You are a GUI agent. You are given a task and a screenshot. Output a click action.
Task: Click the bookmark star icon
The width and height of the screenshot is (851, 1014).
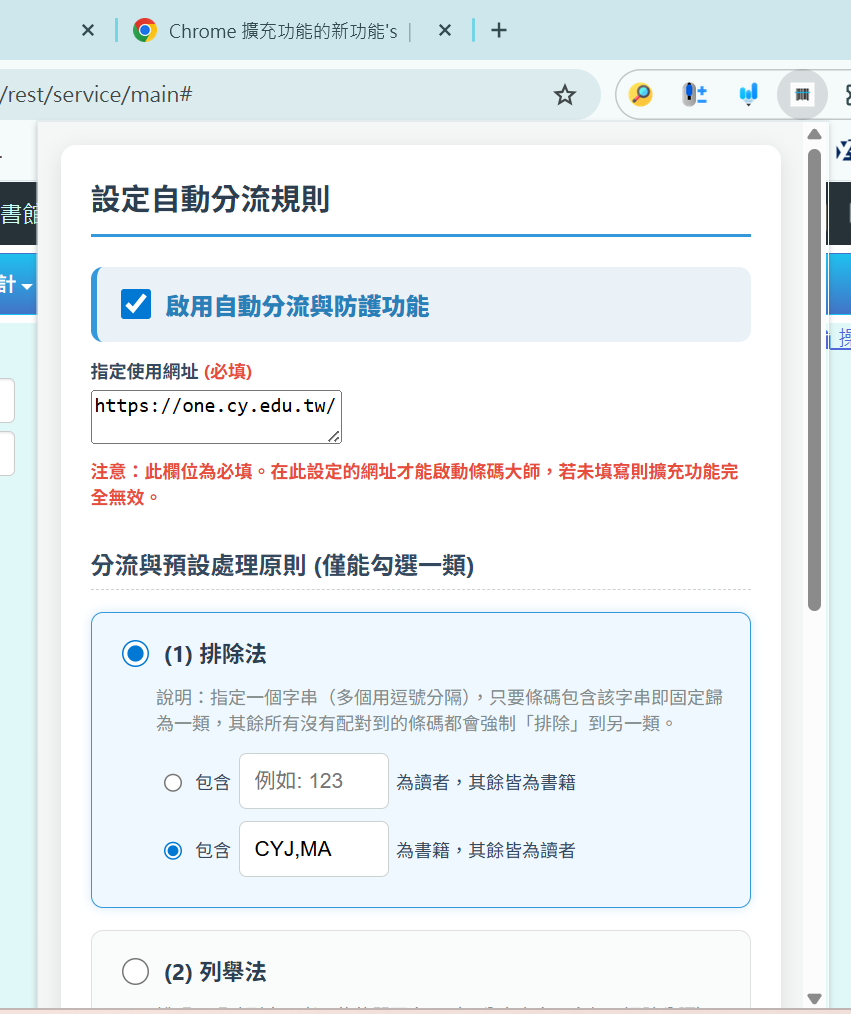(x=565, y=95)
